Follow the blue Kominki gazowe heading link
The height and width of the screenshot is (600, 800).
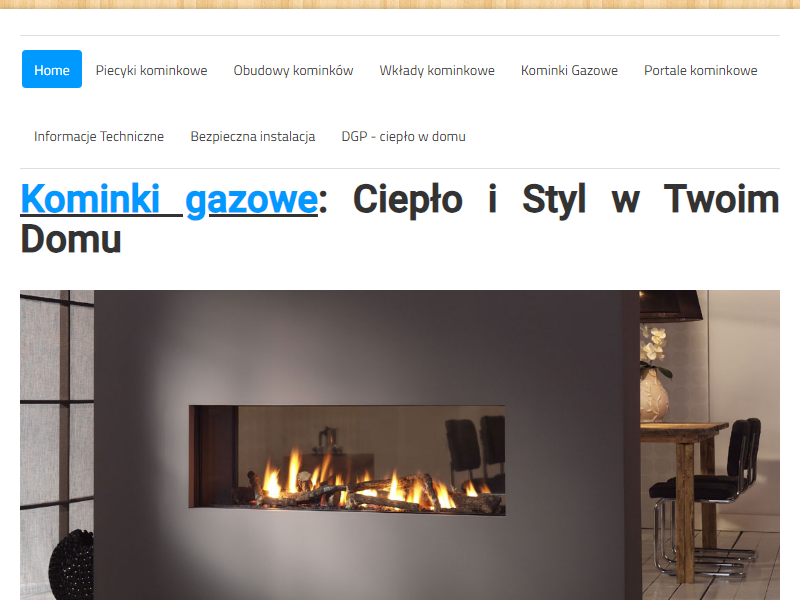[x=169, y=199]
